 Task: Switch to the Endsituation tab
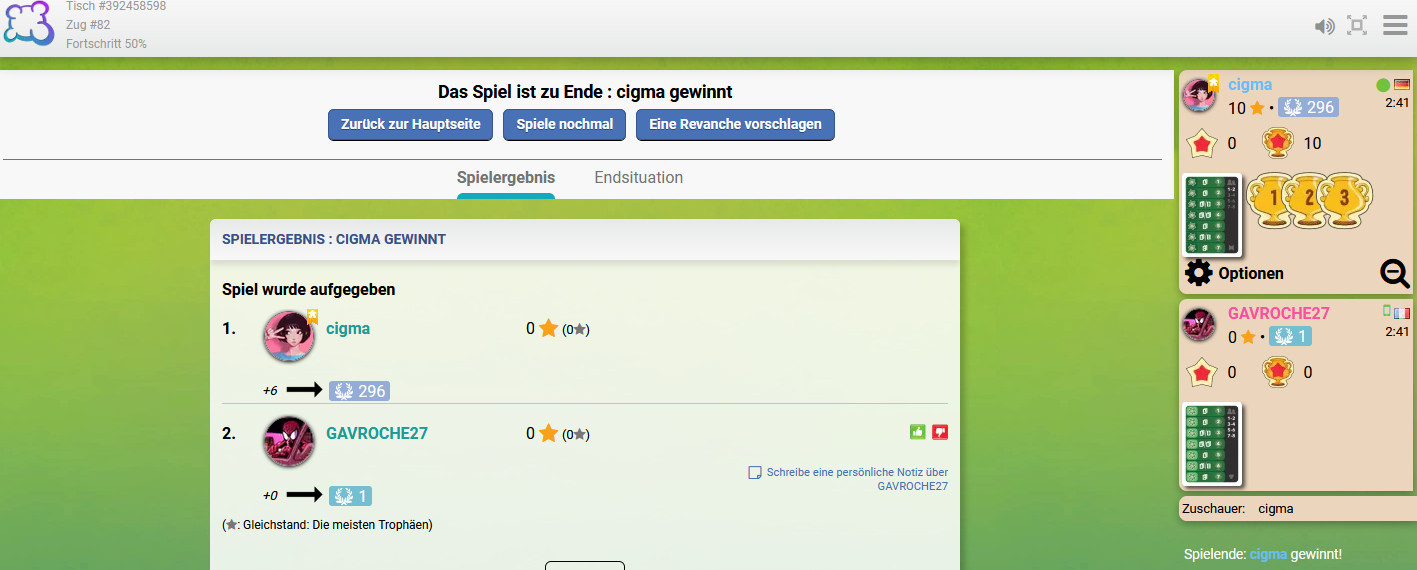click(x=638, y=178)
